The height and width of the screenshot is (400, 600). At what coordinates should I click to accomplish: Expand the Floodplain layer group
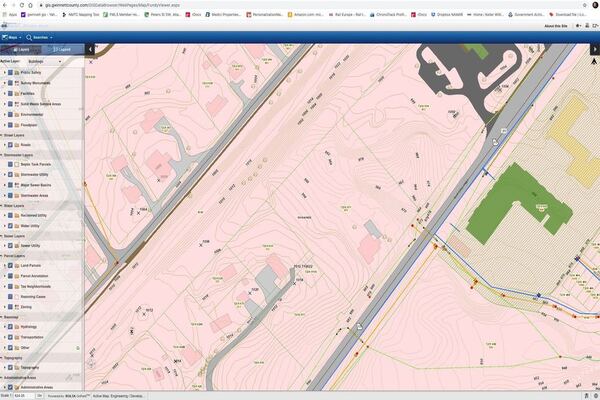click(x=5, y=125)
